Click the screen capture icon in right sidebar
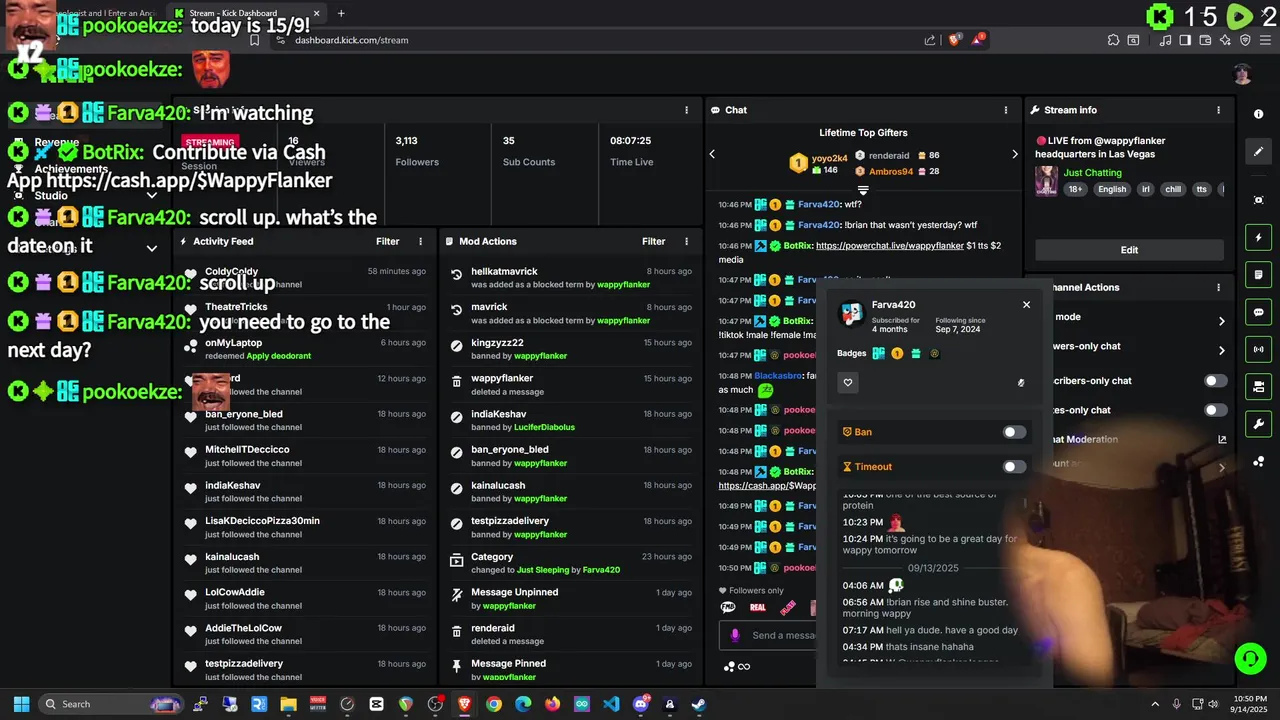 pyautogui.click(x=1258, y=200)
